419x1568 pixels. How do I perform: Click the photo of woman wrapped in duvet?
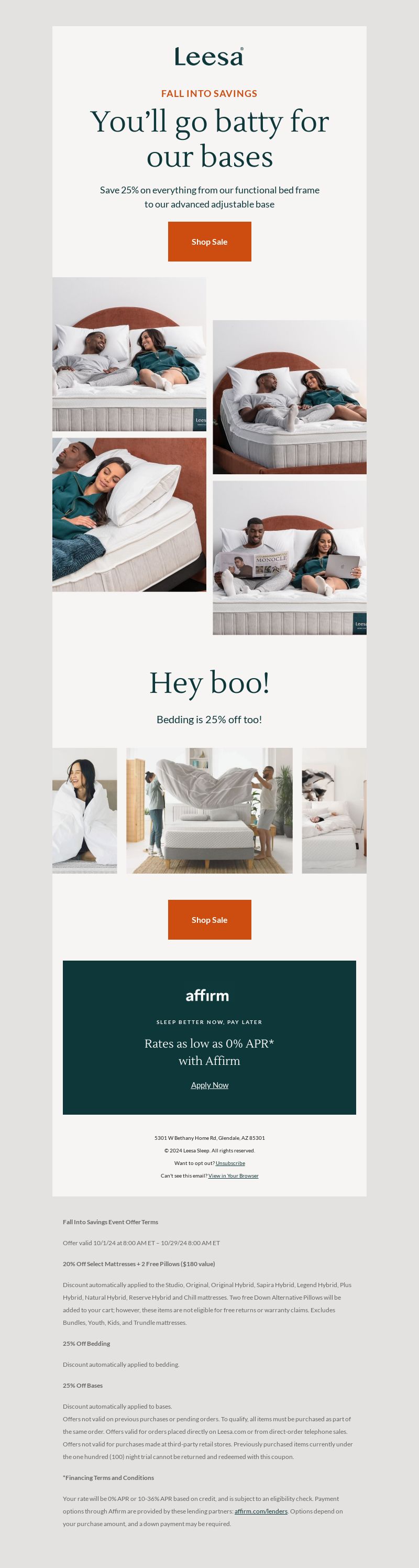coord(84,811)
